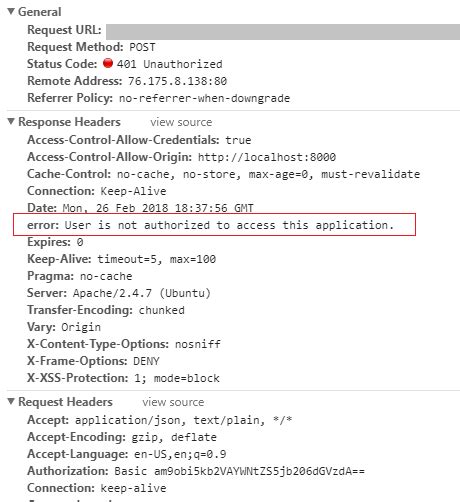The height and width of the screenshot is (502, 460).
Task: Select the Authorization Basic token value
Action: [240, 471]
